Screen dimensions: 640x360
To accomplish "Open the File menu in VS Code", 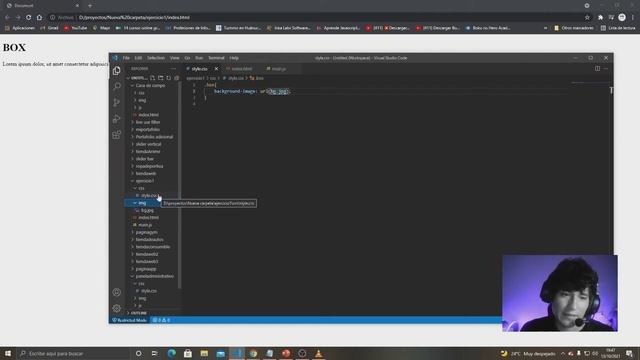I will [126, 58].
